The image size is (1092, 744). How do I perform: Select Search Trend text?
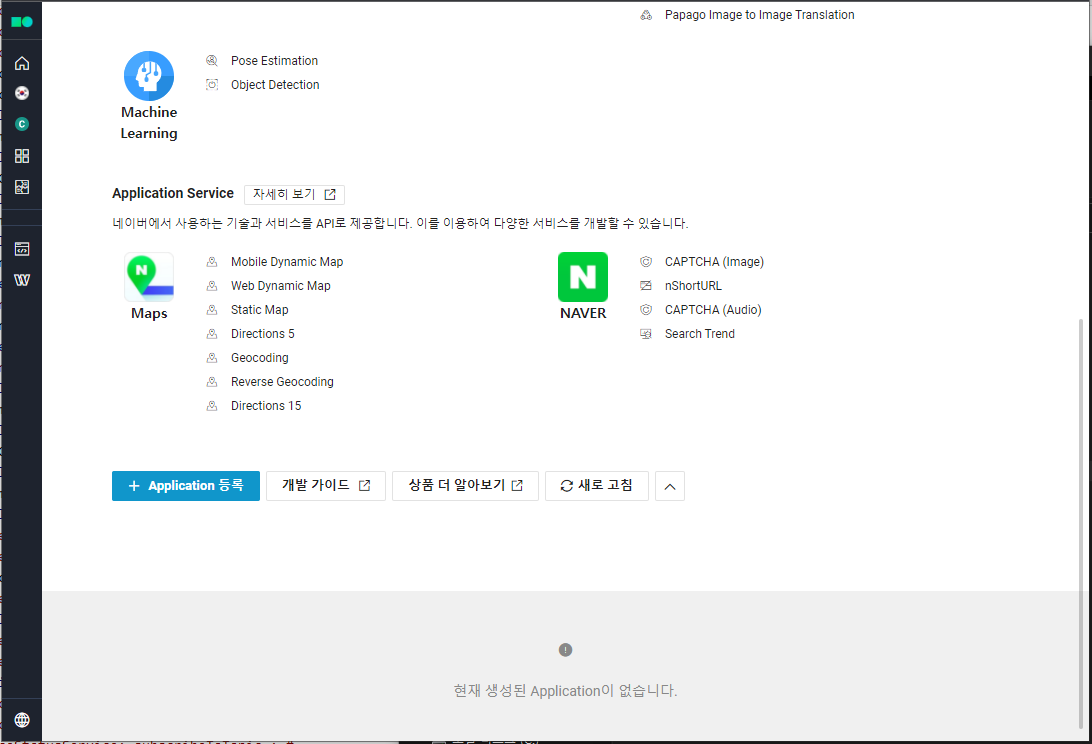click(x=700, y=334)
